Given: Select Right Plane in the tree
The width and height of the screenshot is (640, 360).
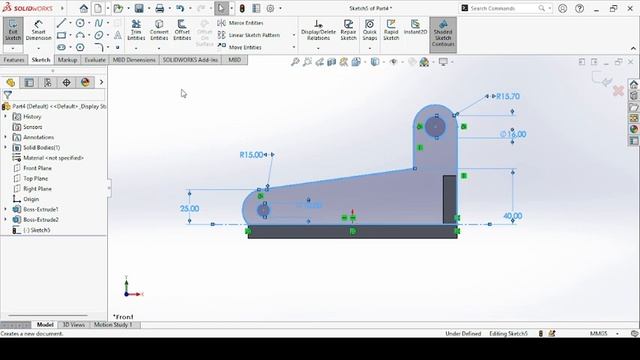Looking at the screenshot, I should 37,189.
